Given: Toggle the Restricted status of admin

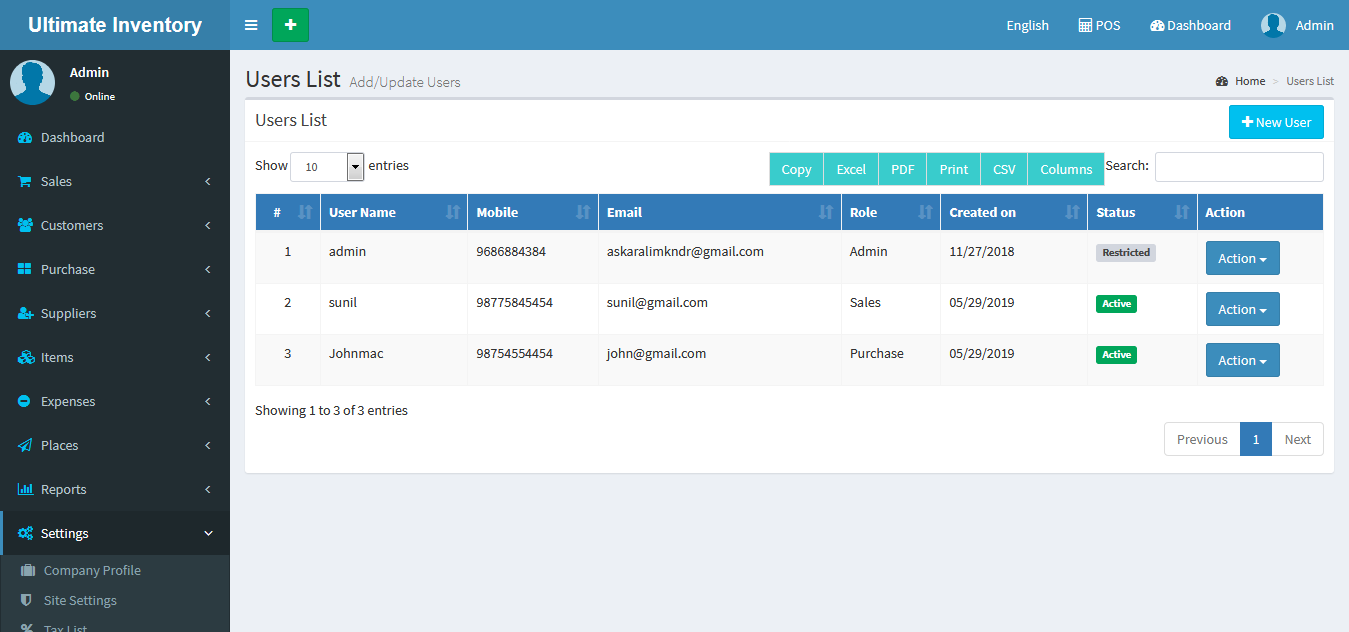Looking at the screenshot, I should 1125,253.
